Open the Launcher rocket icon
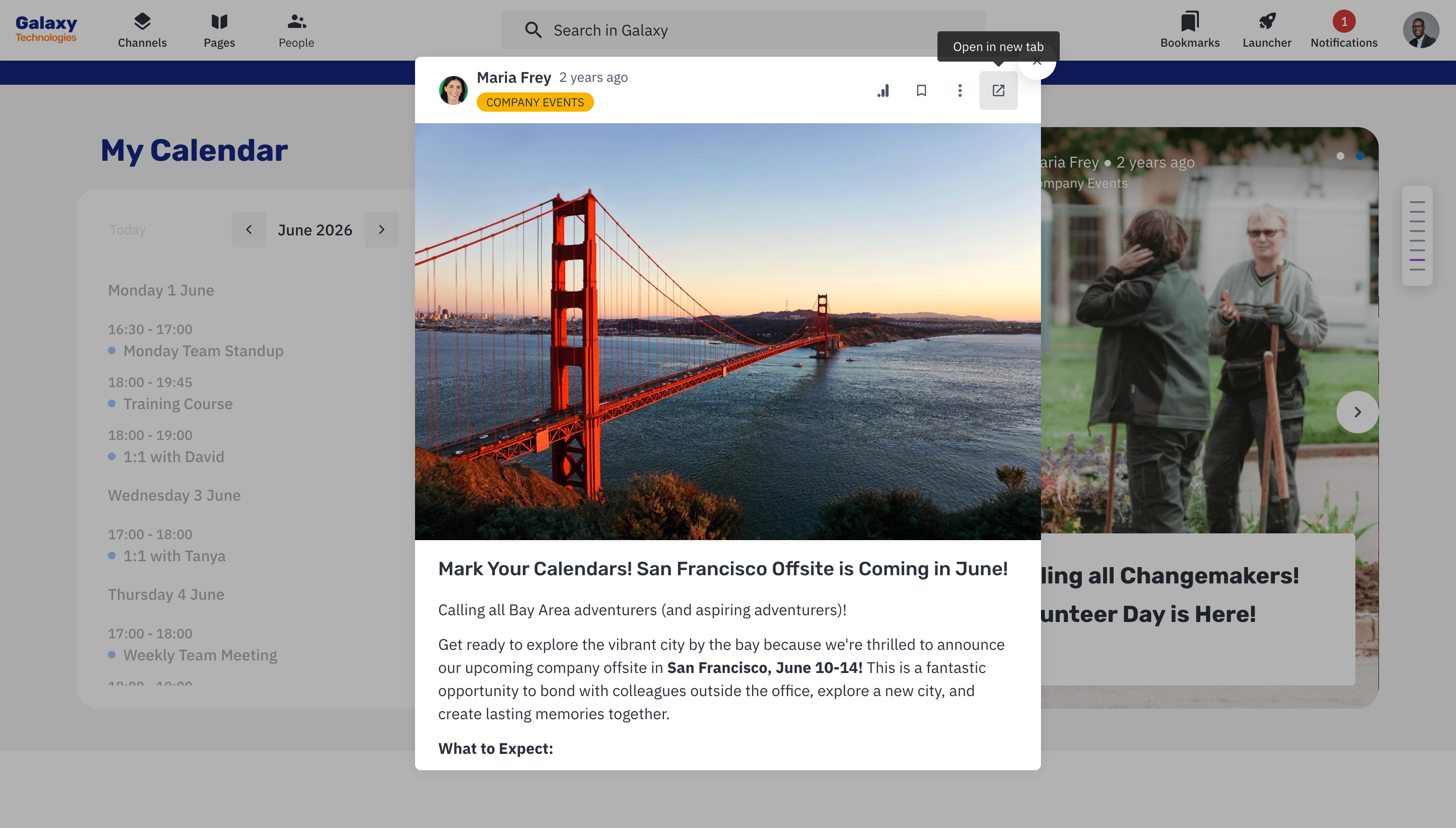 (1267, 30)
